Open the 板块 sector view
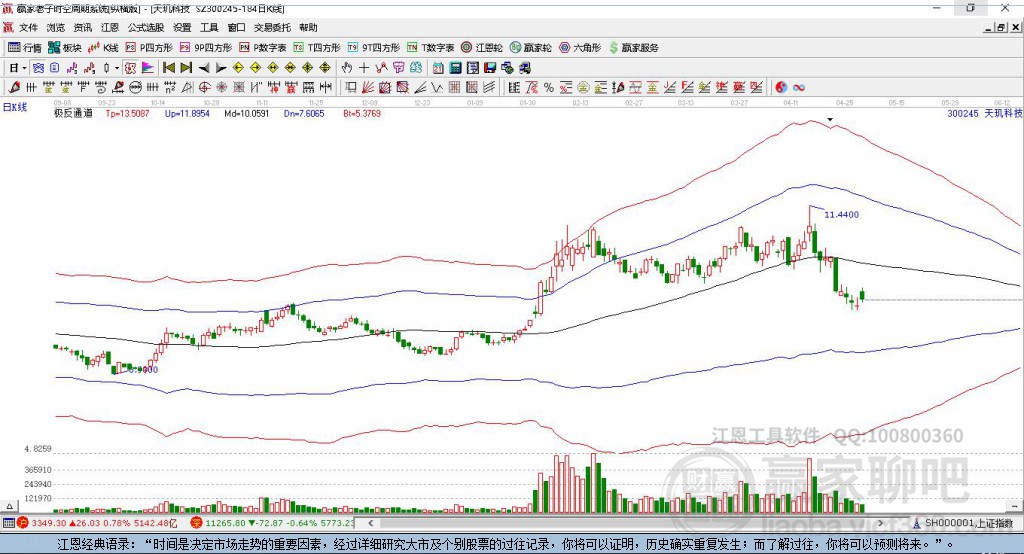 pyautogui.click(x=65, y=48)
